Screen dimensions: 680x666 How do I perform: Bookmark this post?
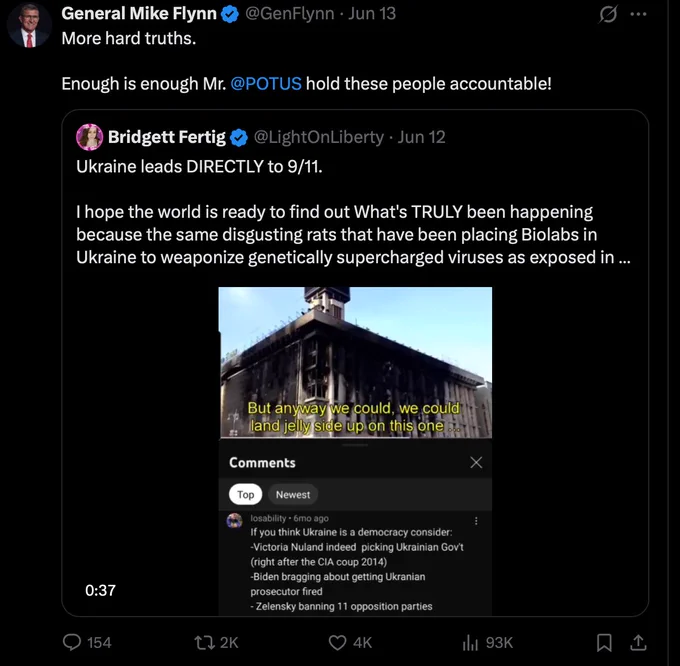point(604,642)
